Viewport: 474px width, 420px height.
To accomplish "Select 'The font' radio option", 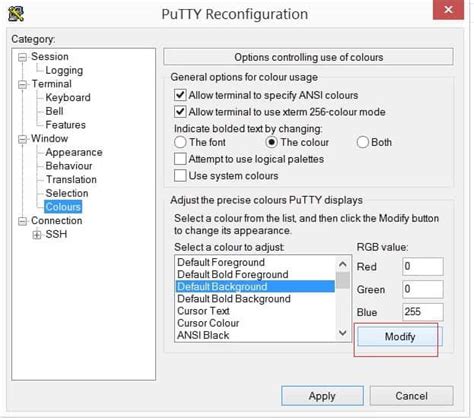I will [x=180, y=142].
